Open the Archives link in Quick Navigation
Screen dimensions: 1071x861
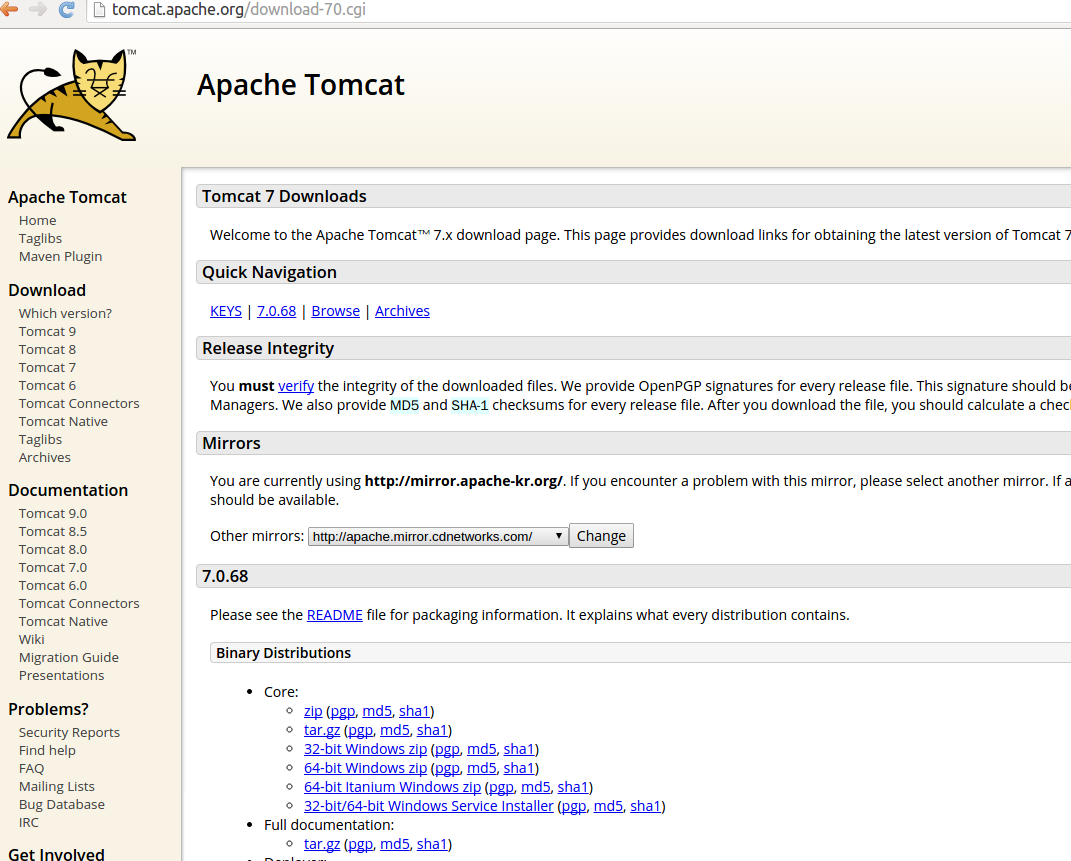(402, 311)
